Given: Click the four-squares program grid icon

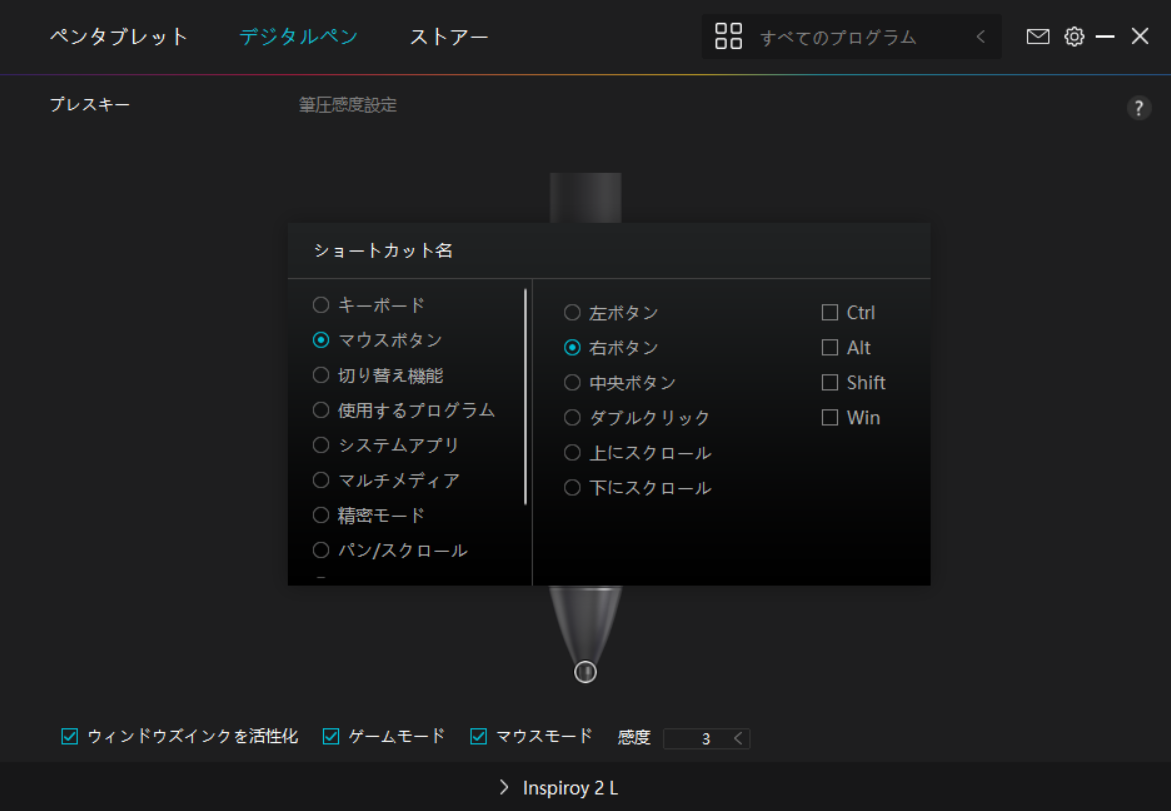Looking at the screenshot, I should click(729, 37).
